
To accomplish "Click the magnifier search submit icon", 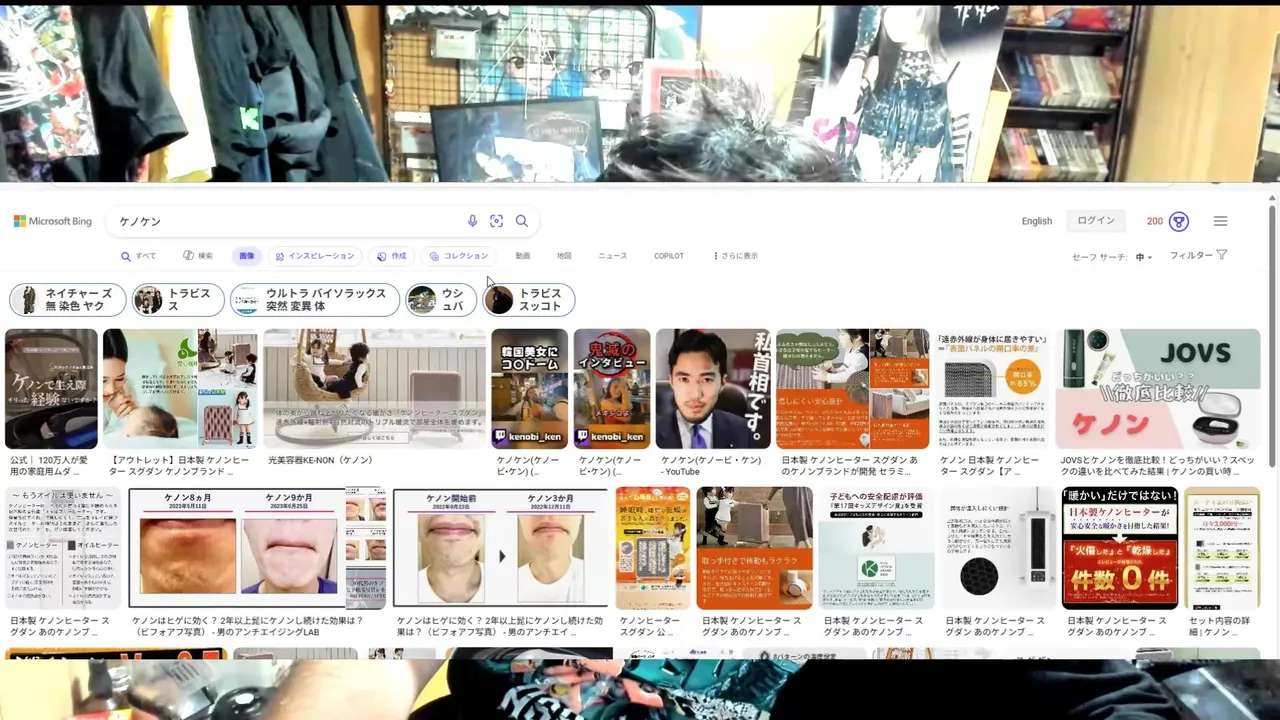I will tap(521, 221).
